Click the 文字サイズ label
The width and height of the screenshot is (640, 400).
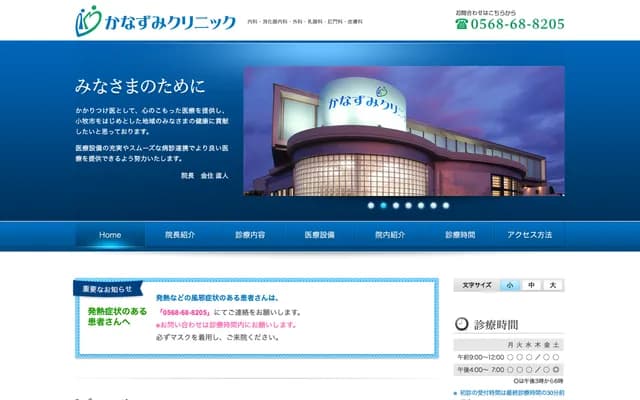476,285
